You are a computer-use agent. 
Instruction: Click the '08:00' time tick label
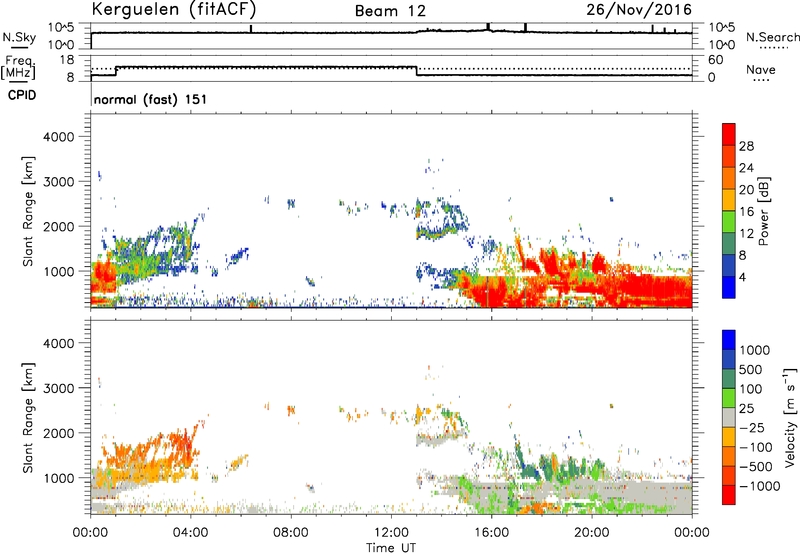(291, 533)
